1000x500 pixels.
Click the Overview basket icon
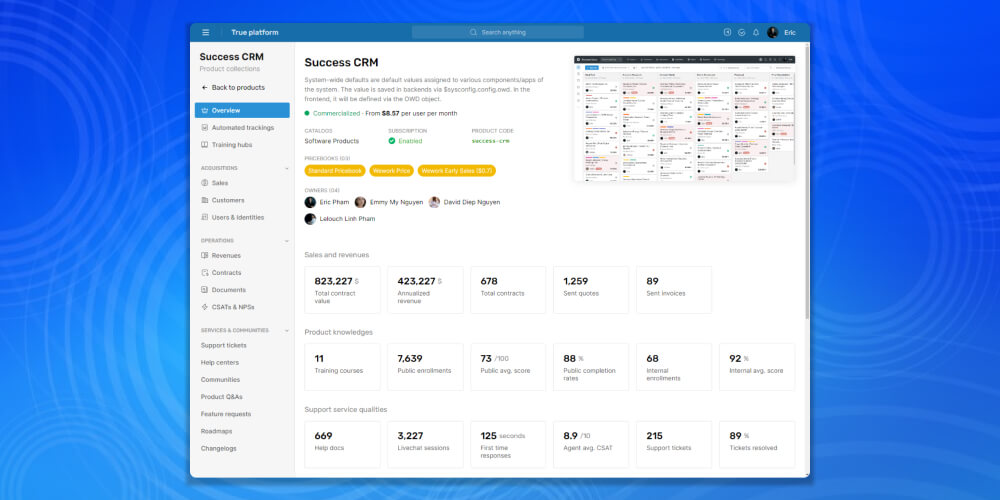click(205, 110)
